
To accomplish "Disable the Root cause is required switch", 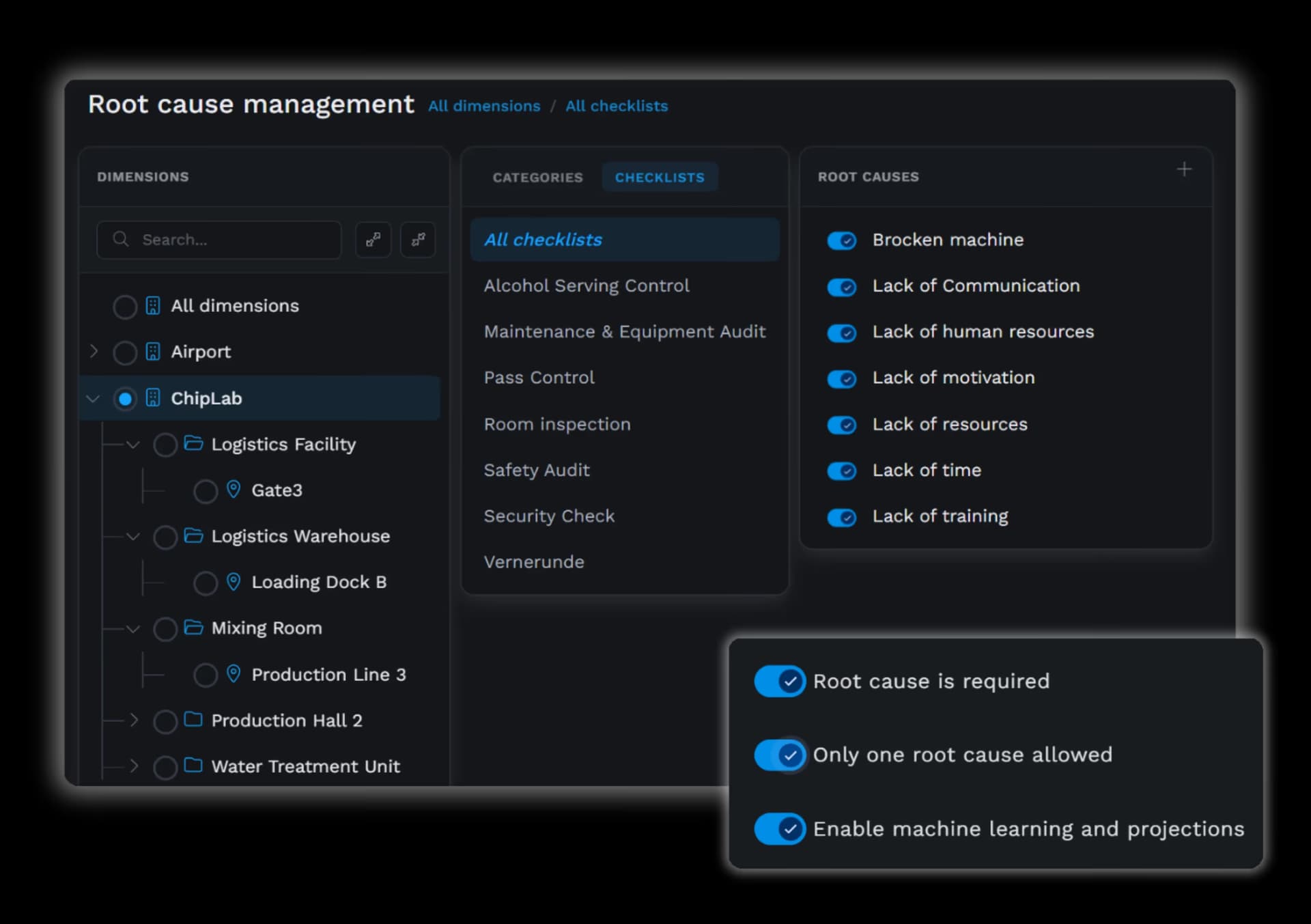I will (x=780, y=681).
